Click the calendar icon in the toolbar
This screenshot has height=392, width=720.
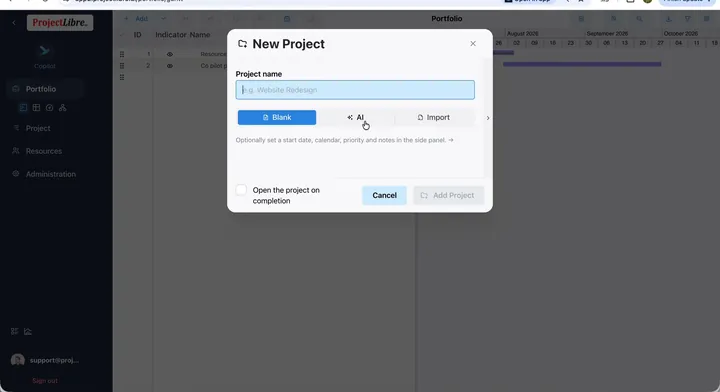287,19
